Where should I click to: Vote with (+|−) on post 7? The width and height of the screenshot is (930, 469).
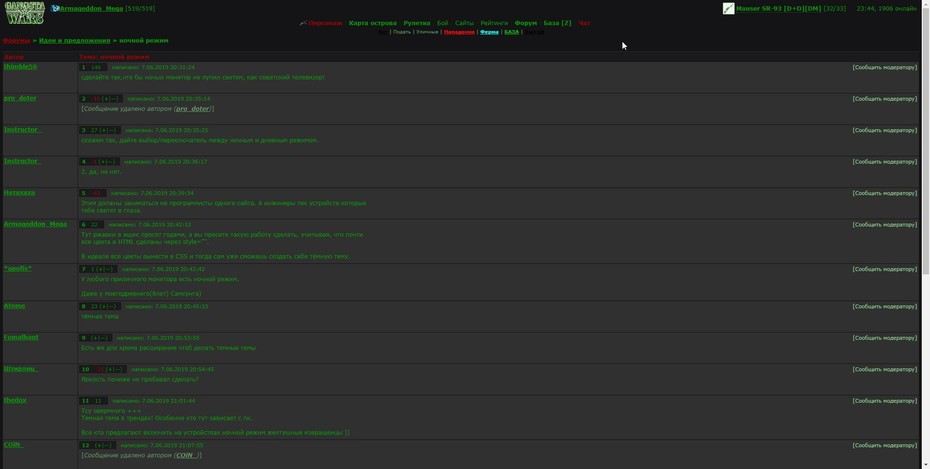click(105, 269)
